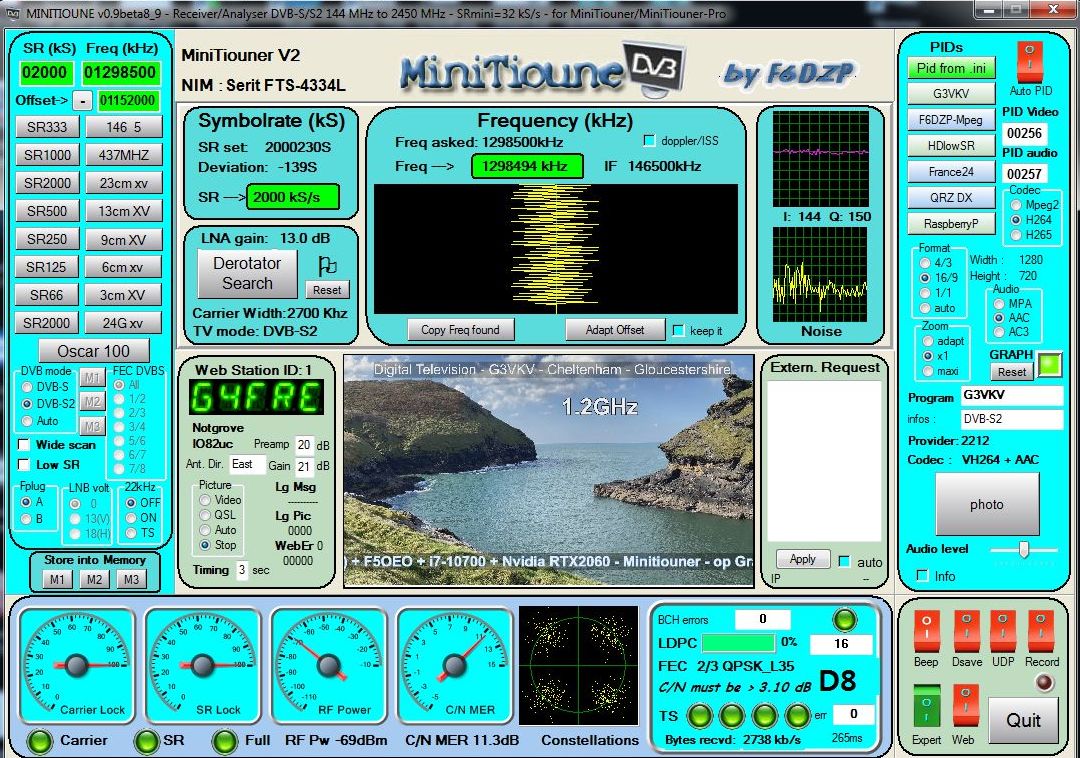This screenshot has height=758, width=1080.
Task: Select AC3 audio radio button
Action: pyautogui.click(x=999, y=332)
